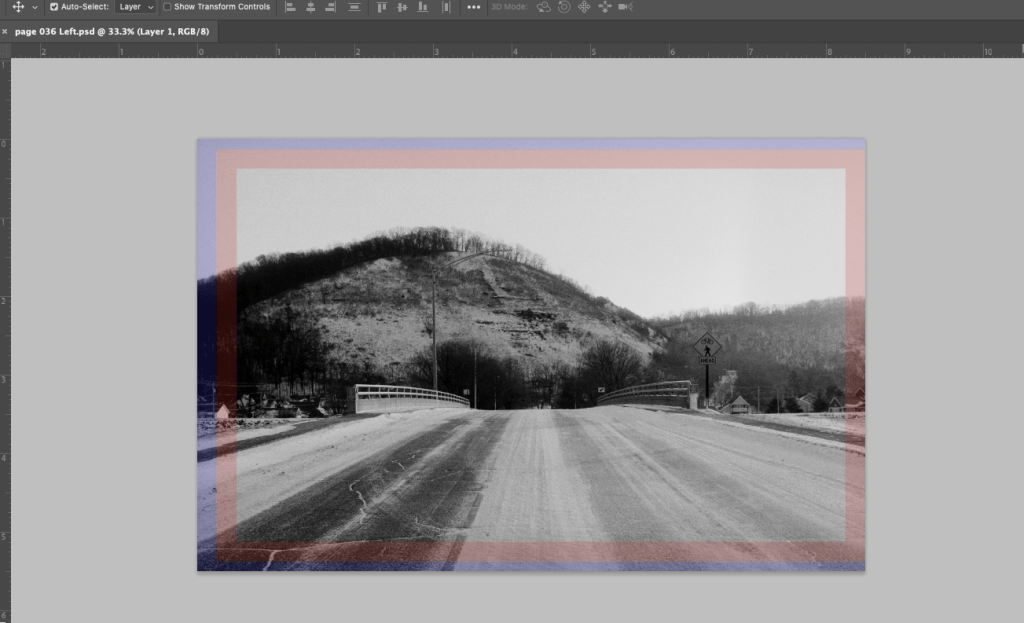1024x623 pixels.
Task: Align horizontal centers of layers
Action: point(311,7)
